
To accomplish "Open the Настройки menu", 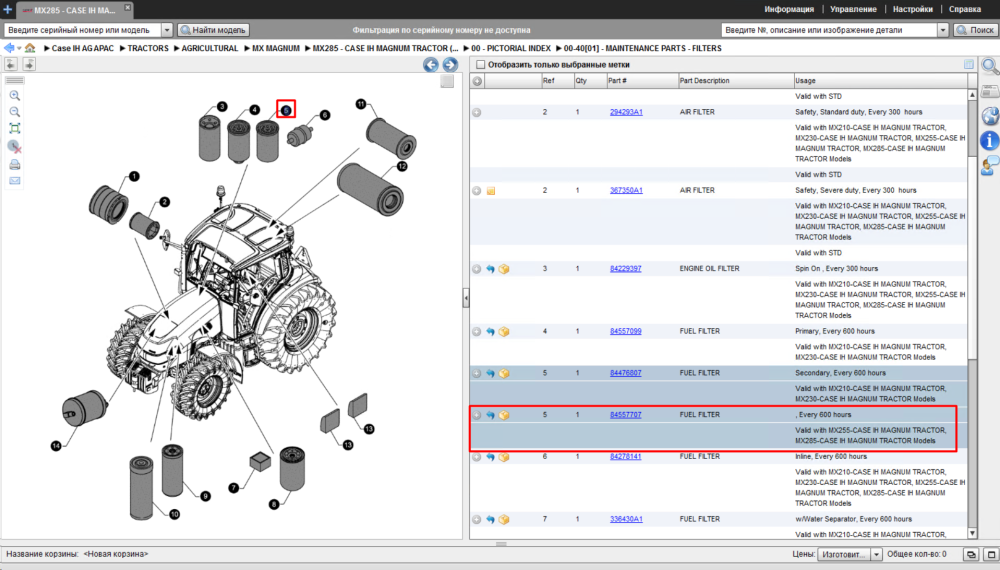I will point(913,9).
